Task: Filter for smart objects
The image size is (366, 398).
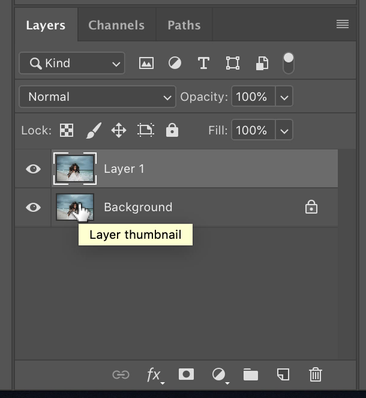Action: tap(262, 63)
